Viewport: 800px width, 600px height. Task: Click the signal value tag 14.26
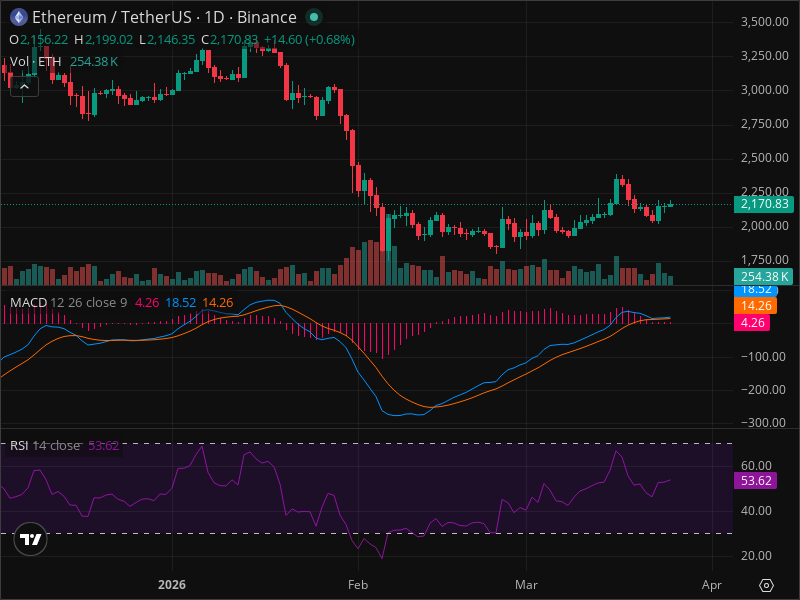tap(755, 306)
